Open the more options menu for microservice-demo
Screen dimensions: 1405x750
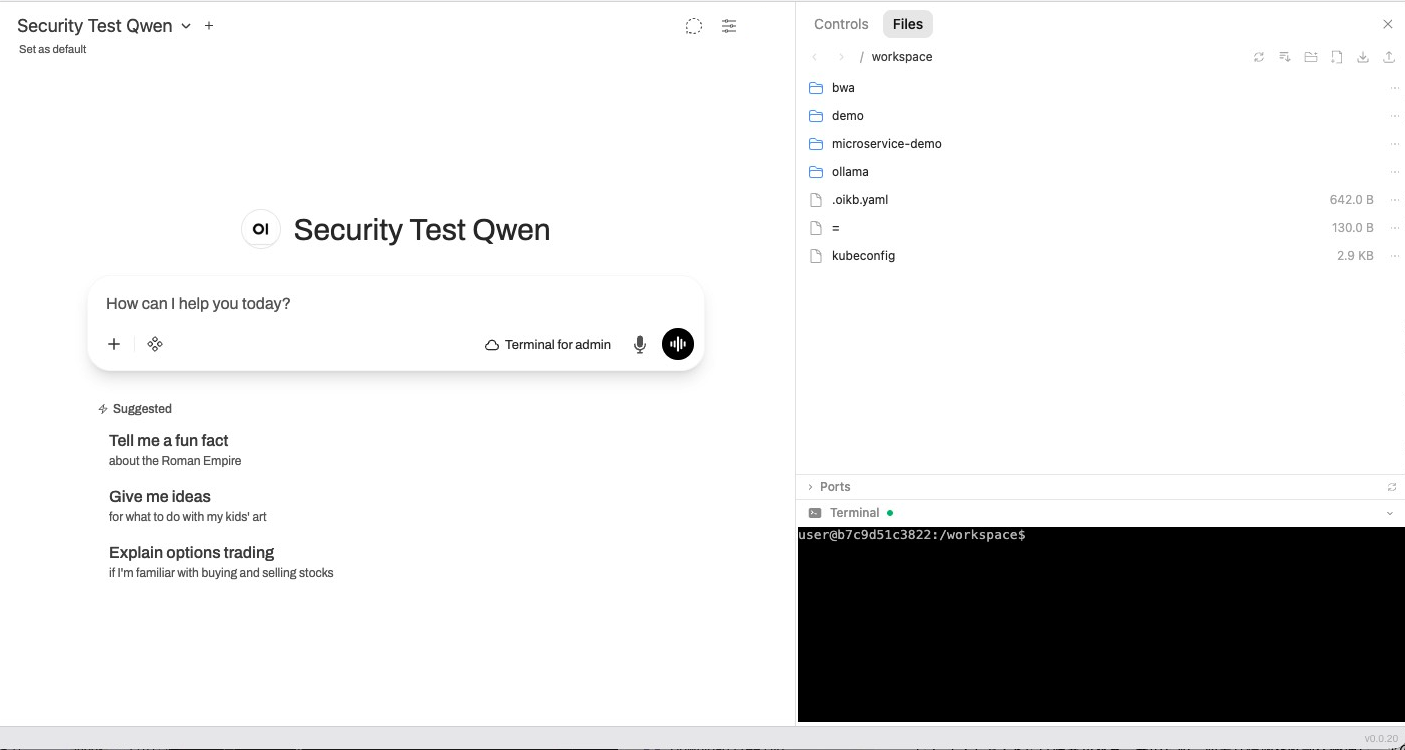point(1395,144)
